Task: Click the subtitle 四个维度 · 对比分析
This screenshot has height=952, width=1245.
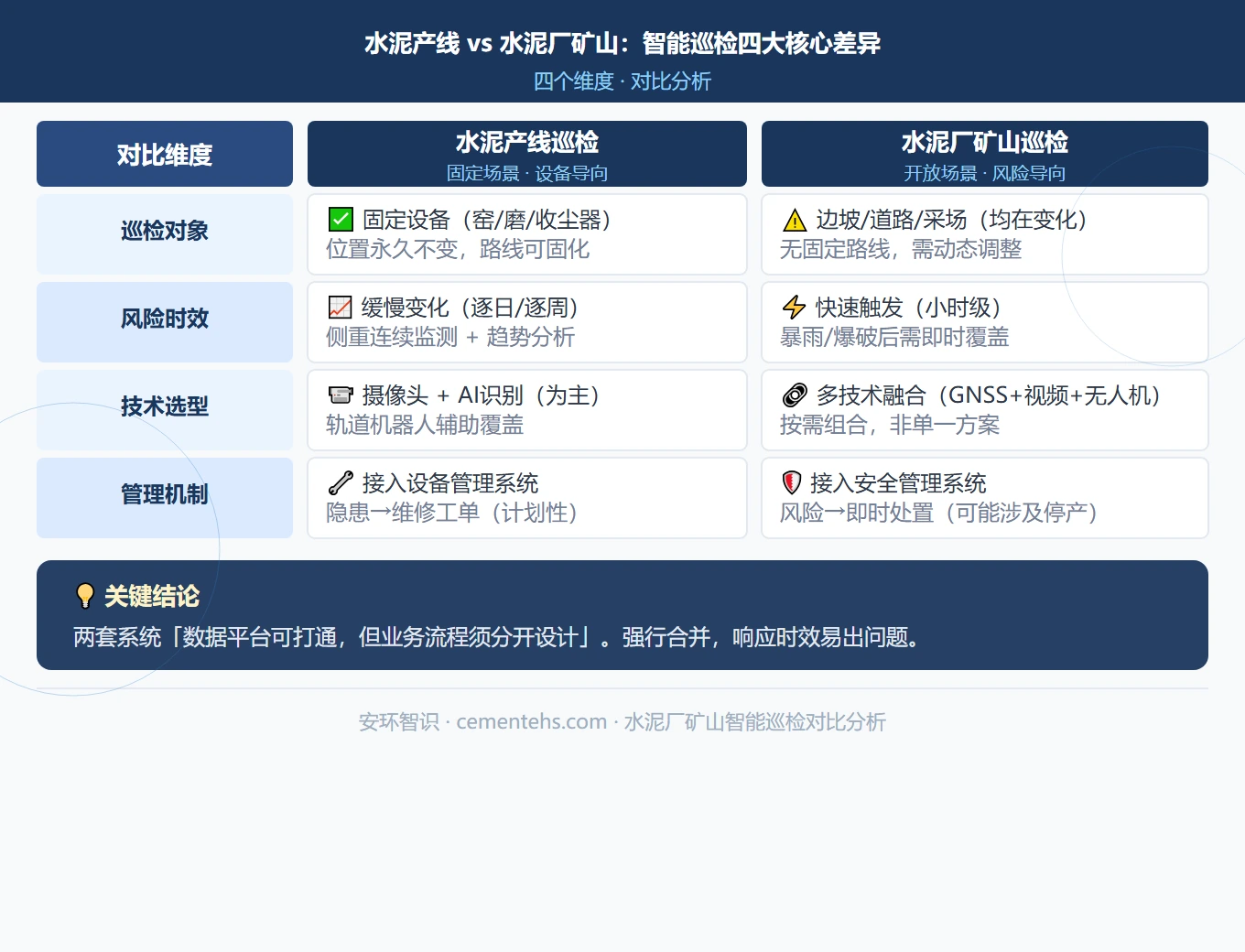Action: tap(622, 81)
